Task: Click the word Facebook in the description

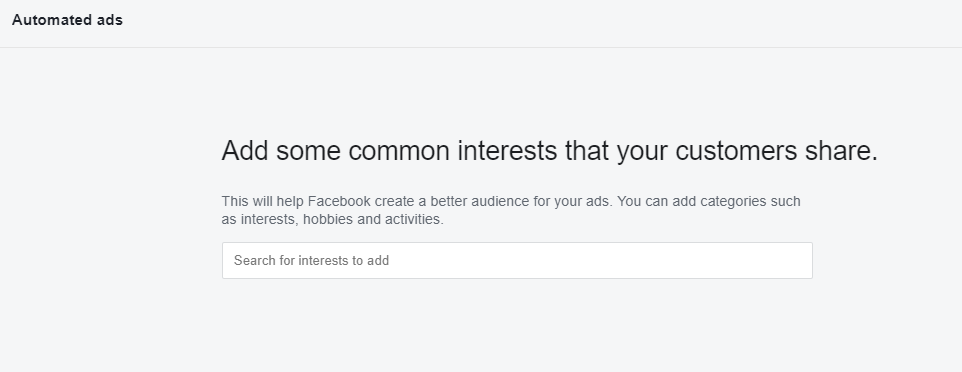Action: [x=339, y=201]
